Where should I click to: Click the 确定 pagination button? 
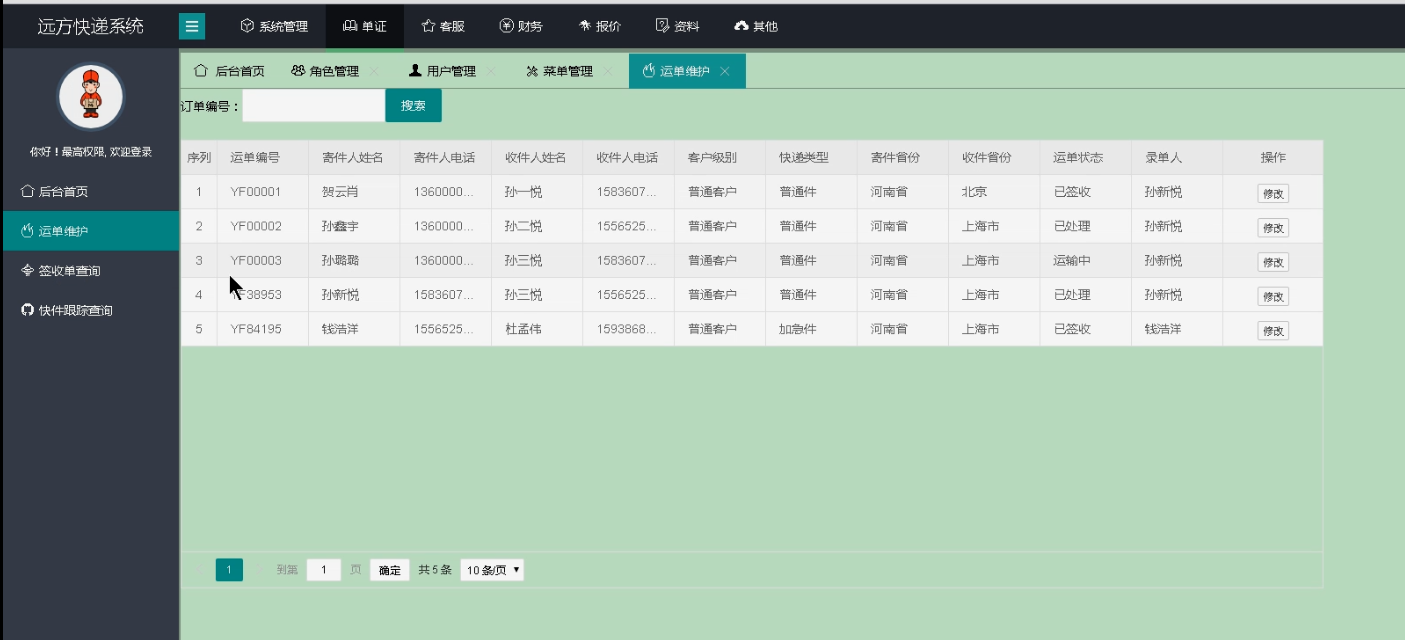[x=390, y=570]
